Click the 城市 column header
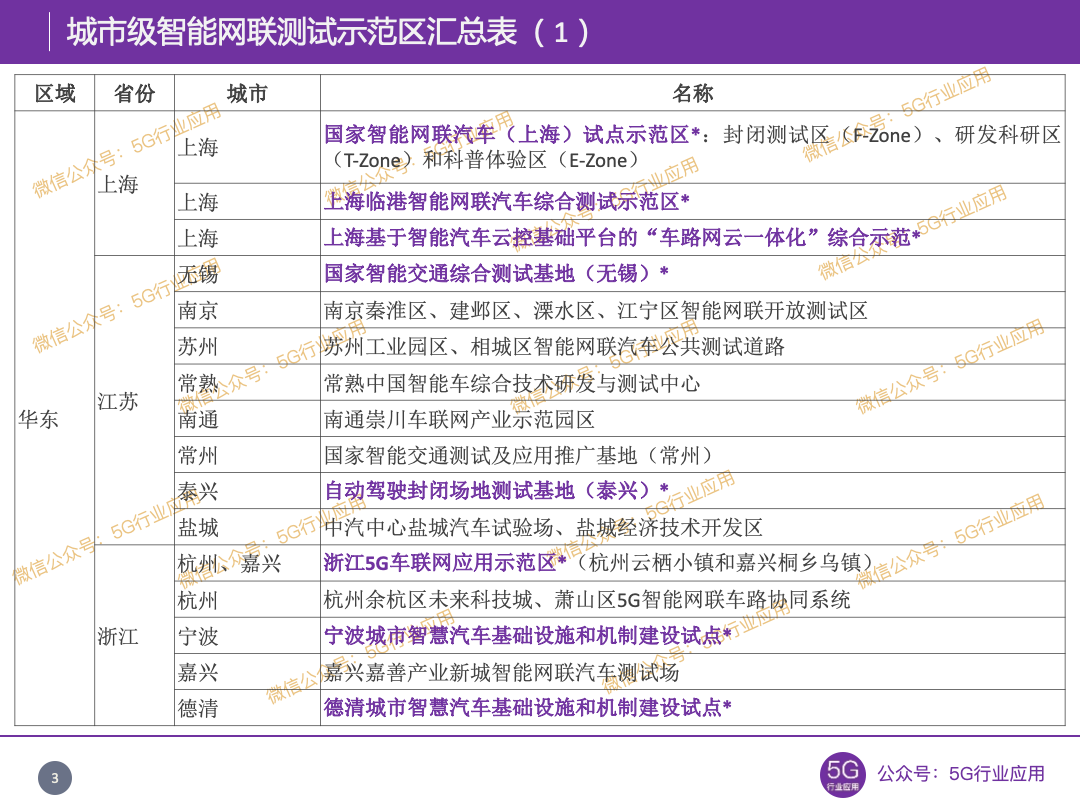Image resolution: width=1080 pixels, height=810 pixels. point(247,93)
